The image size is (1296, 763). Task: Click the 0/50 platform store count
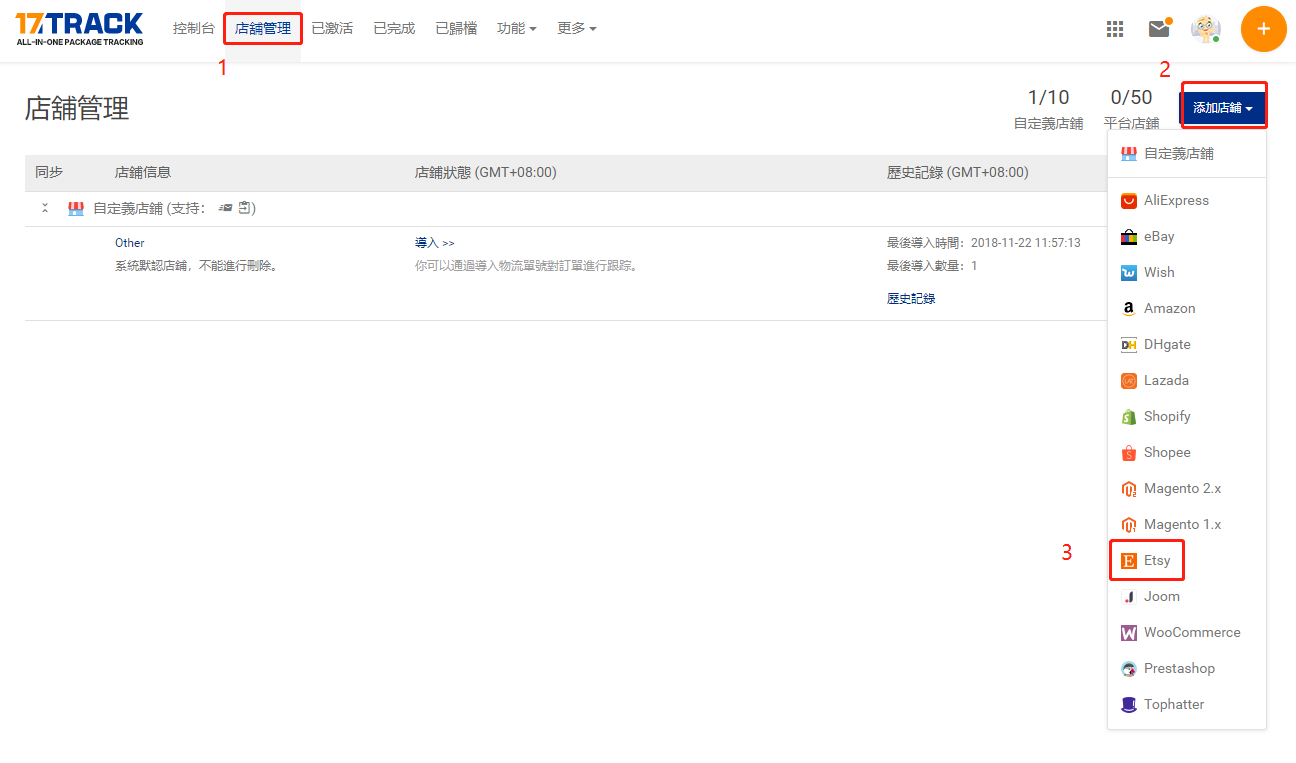point(1131,97)
